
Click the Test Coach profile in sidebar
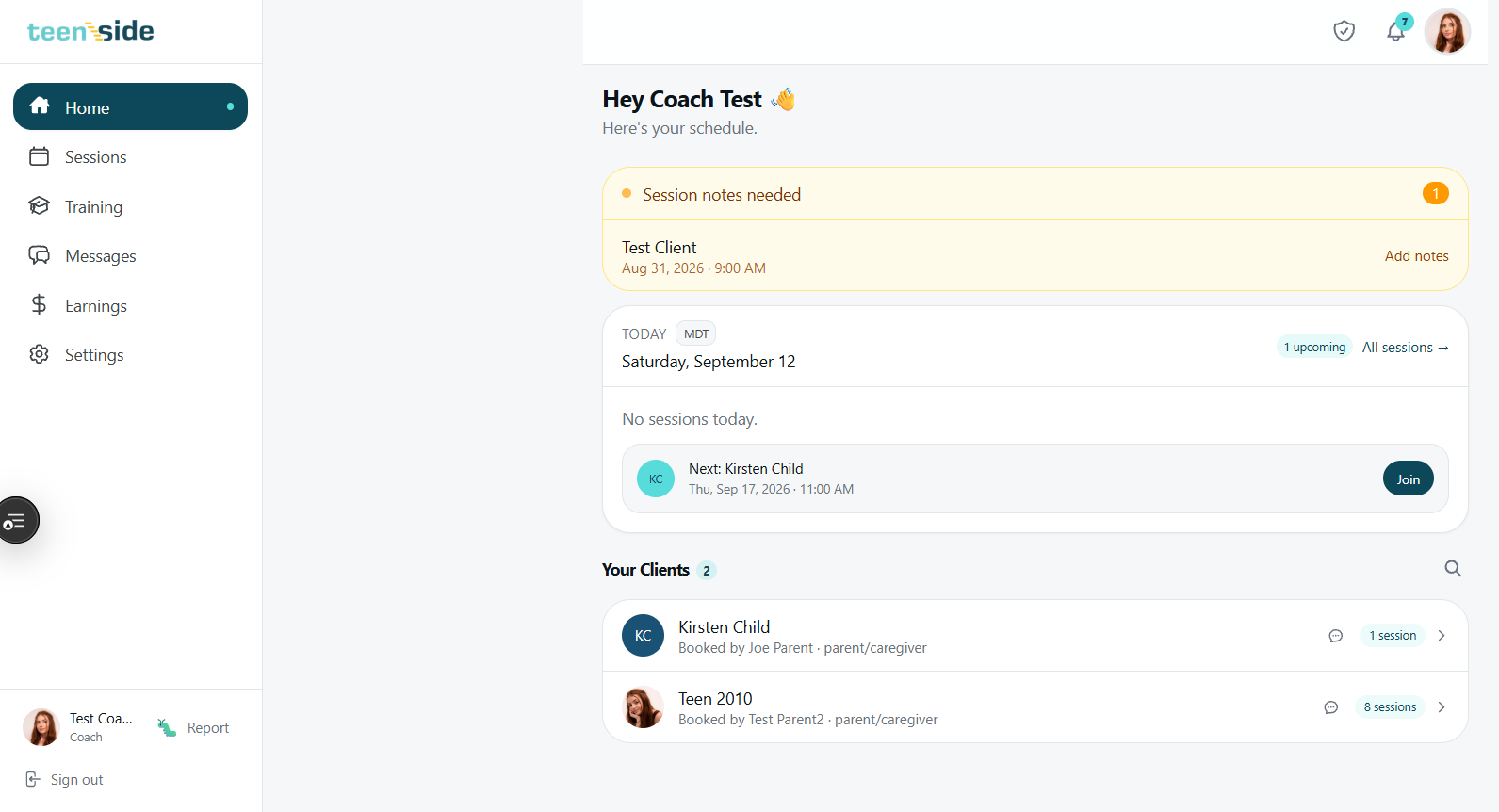78,727
